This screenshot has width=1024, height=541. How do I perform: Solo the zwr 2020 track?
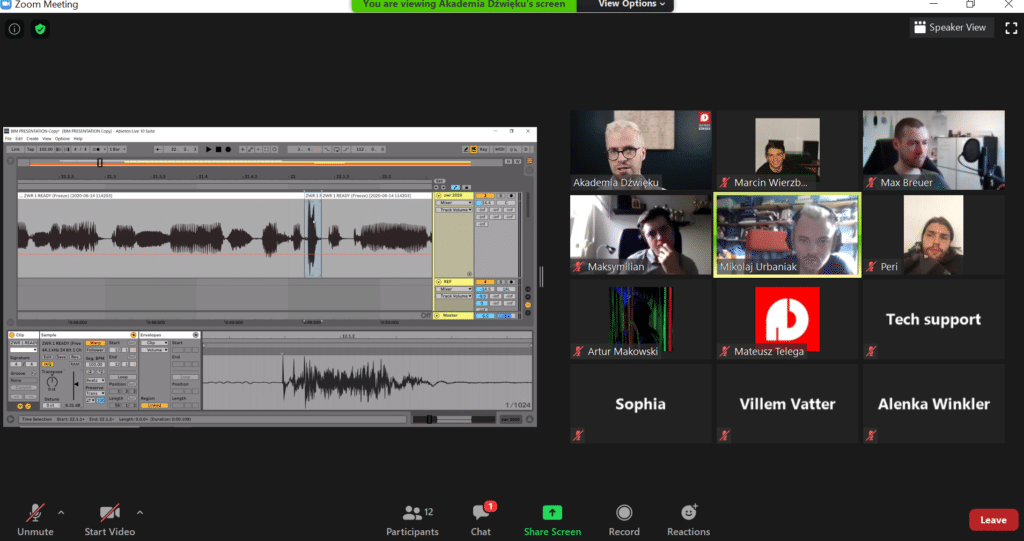(x=501, y=195)
